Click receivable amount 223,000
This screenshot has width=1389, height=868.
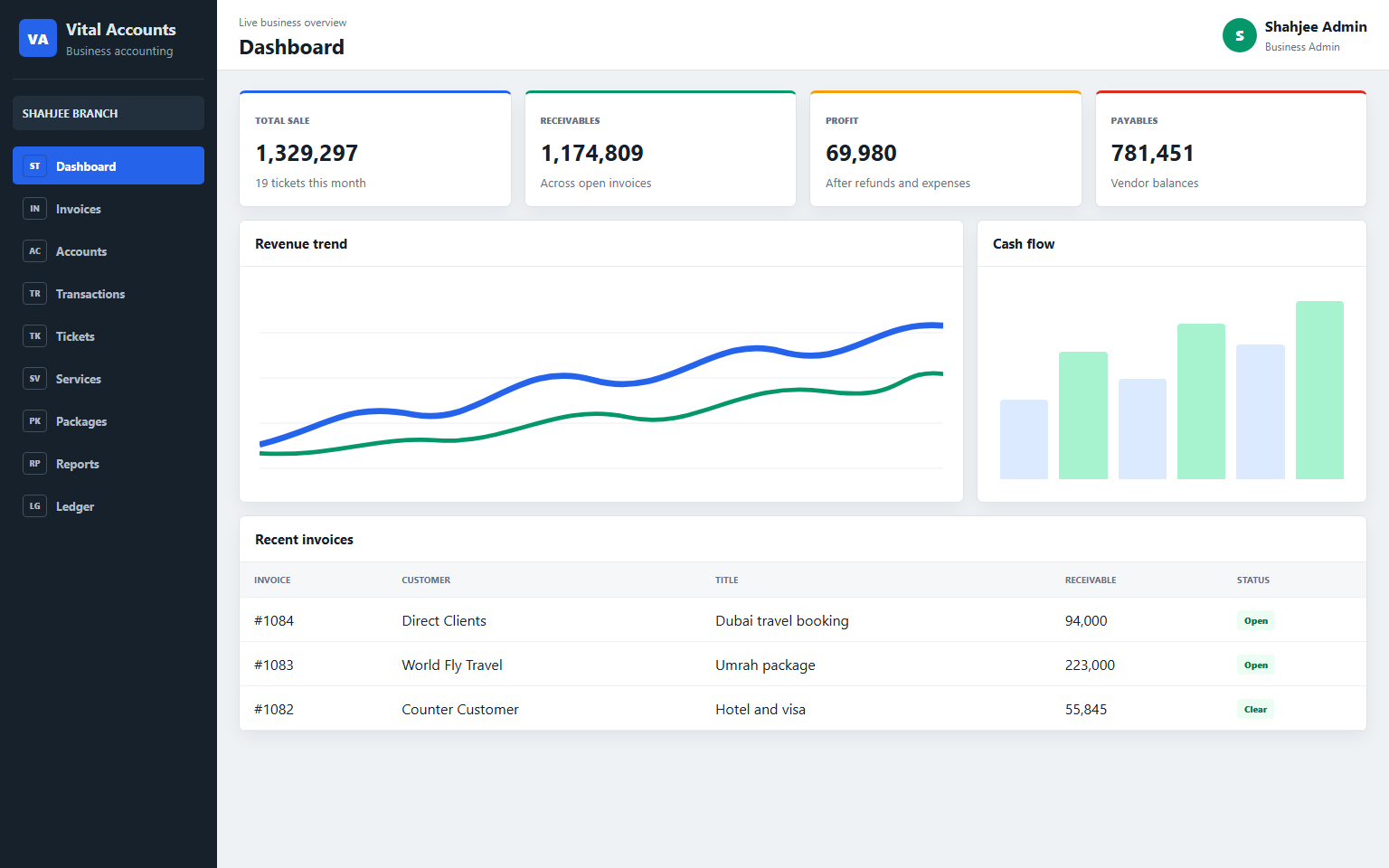pos(1090,665)
